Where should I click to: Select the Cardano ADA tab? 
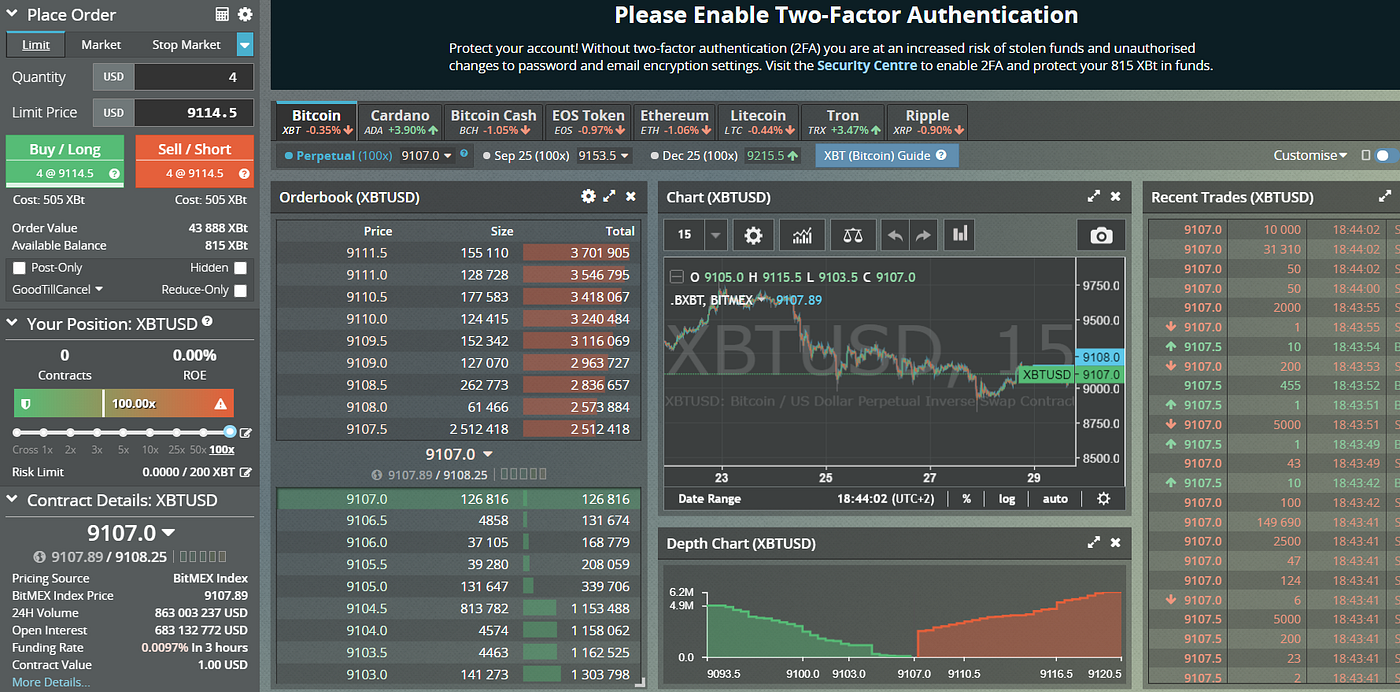click(x=399, y=122)
